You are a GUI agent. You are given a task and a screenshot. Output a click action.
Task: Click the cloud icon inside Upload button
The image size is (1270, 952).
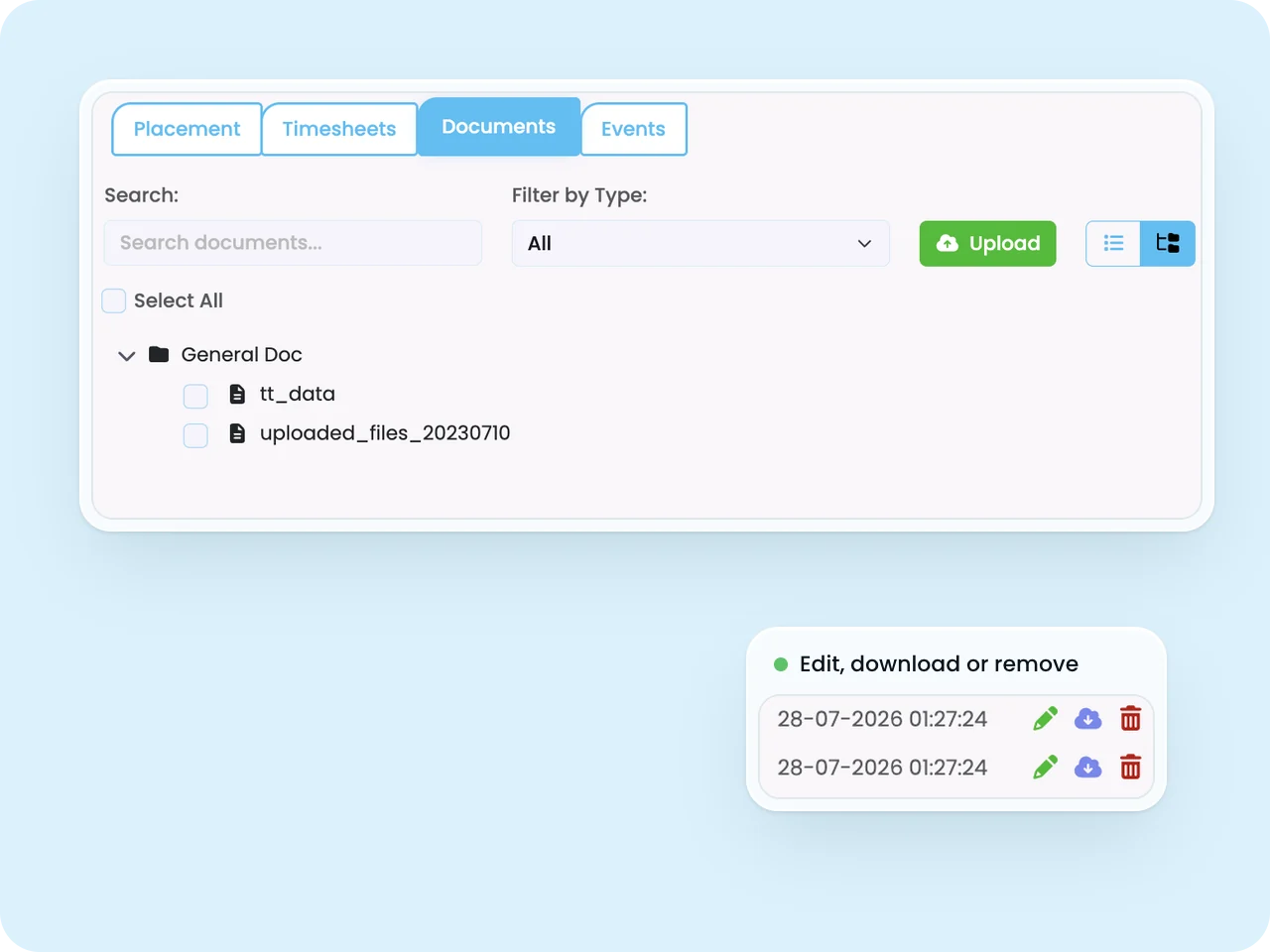(x=948, y=243)
